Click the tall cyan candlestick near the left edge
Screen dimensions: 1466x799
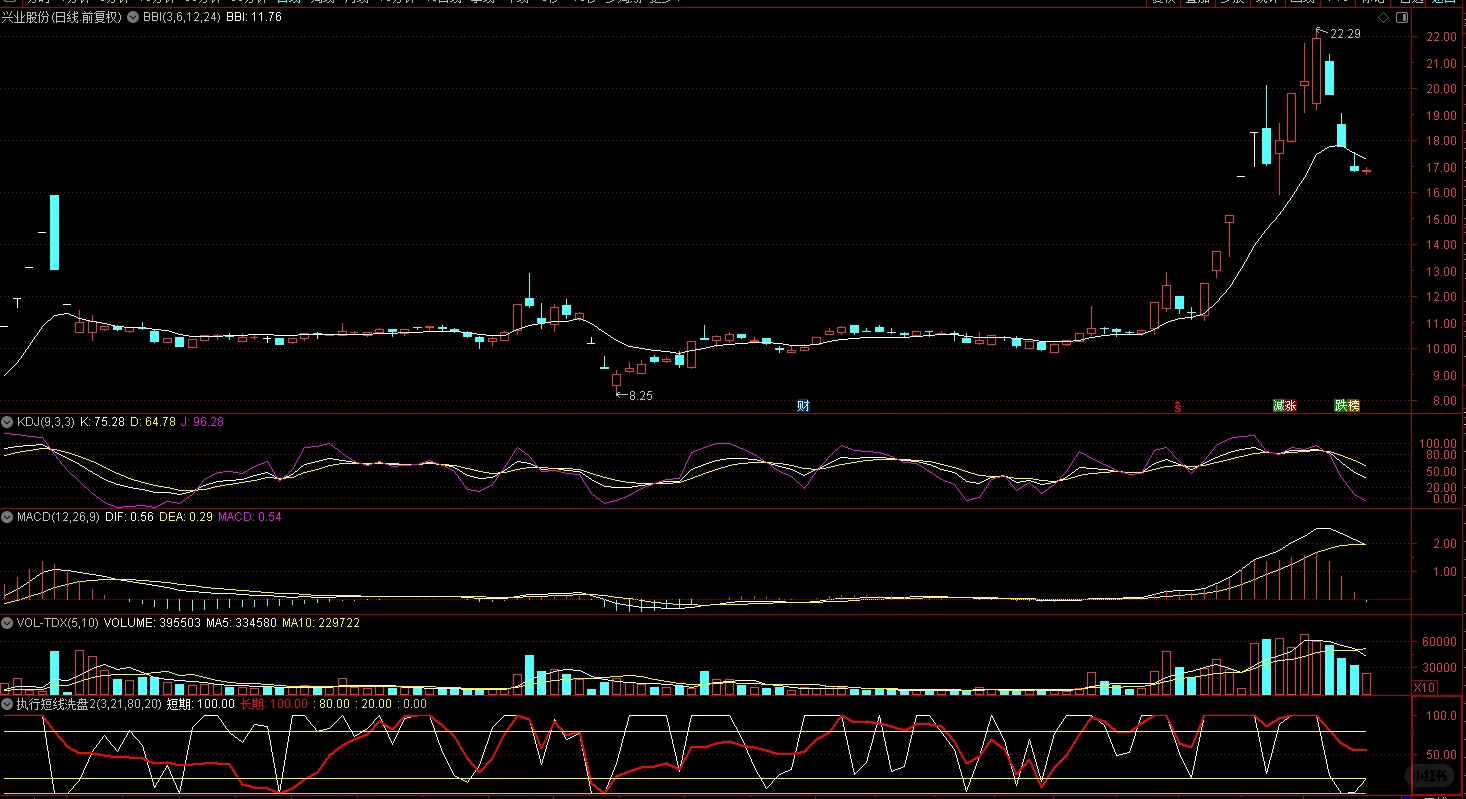point(54,232)
